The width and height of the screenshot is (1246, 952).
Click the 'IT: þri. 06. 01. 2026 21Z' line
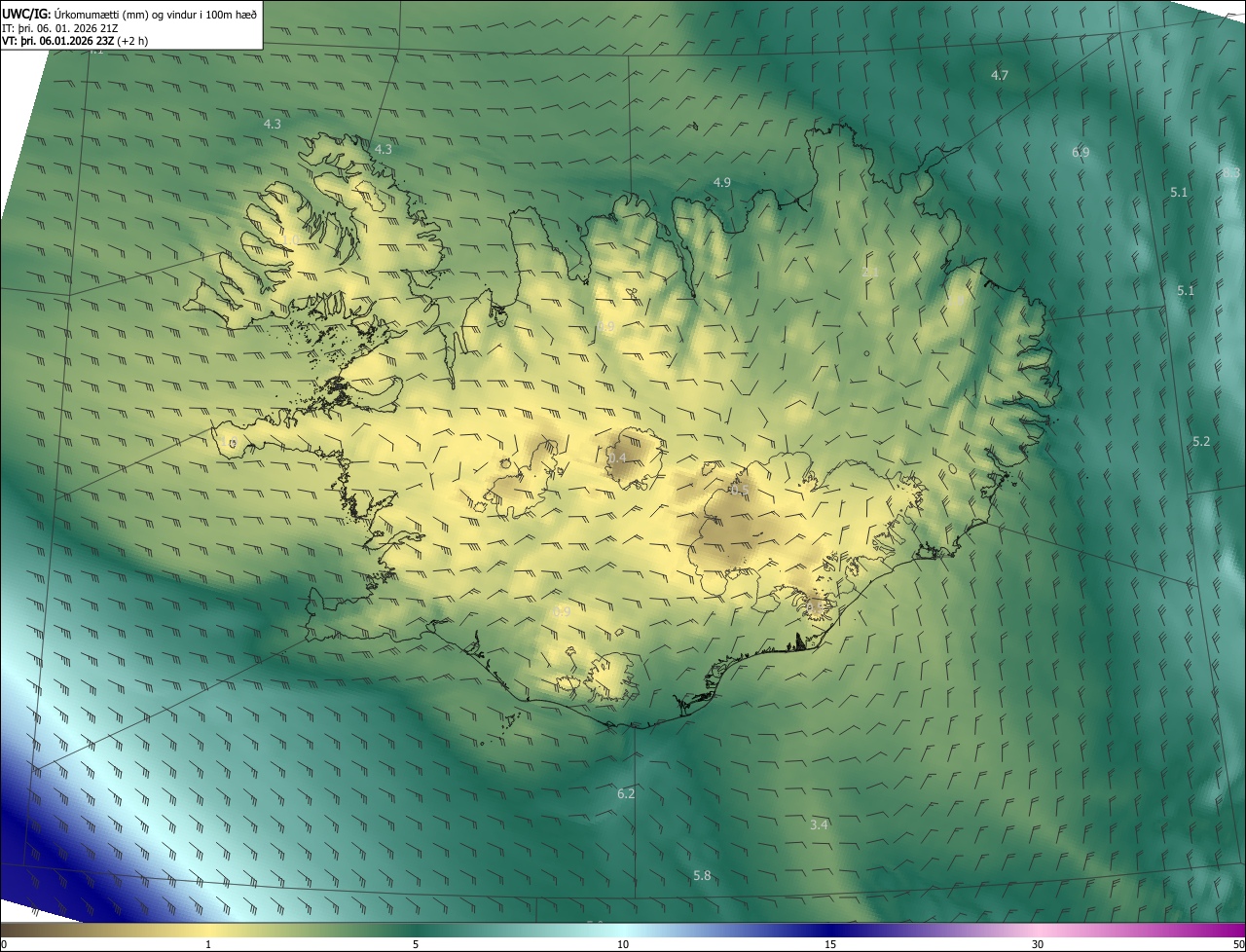[x=60, y=28]
